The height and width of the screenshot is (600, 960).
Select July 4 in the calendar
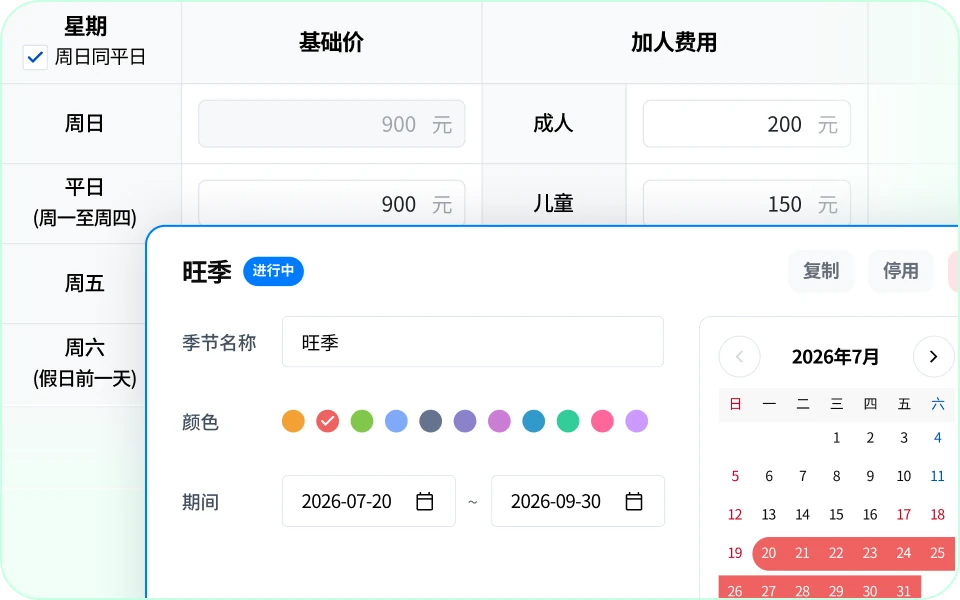pos(937,438)
